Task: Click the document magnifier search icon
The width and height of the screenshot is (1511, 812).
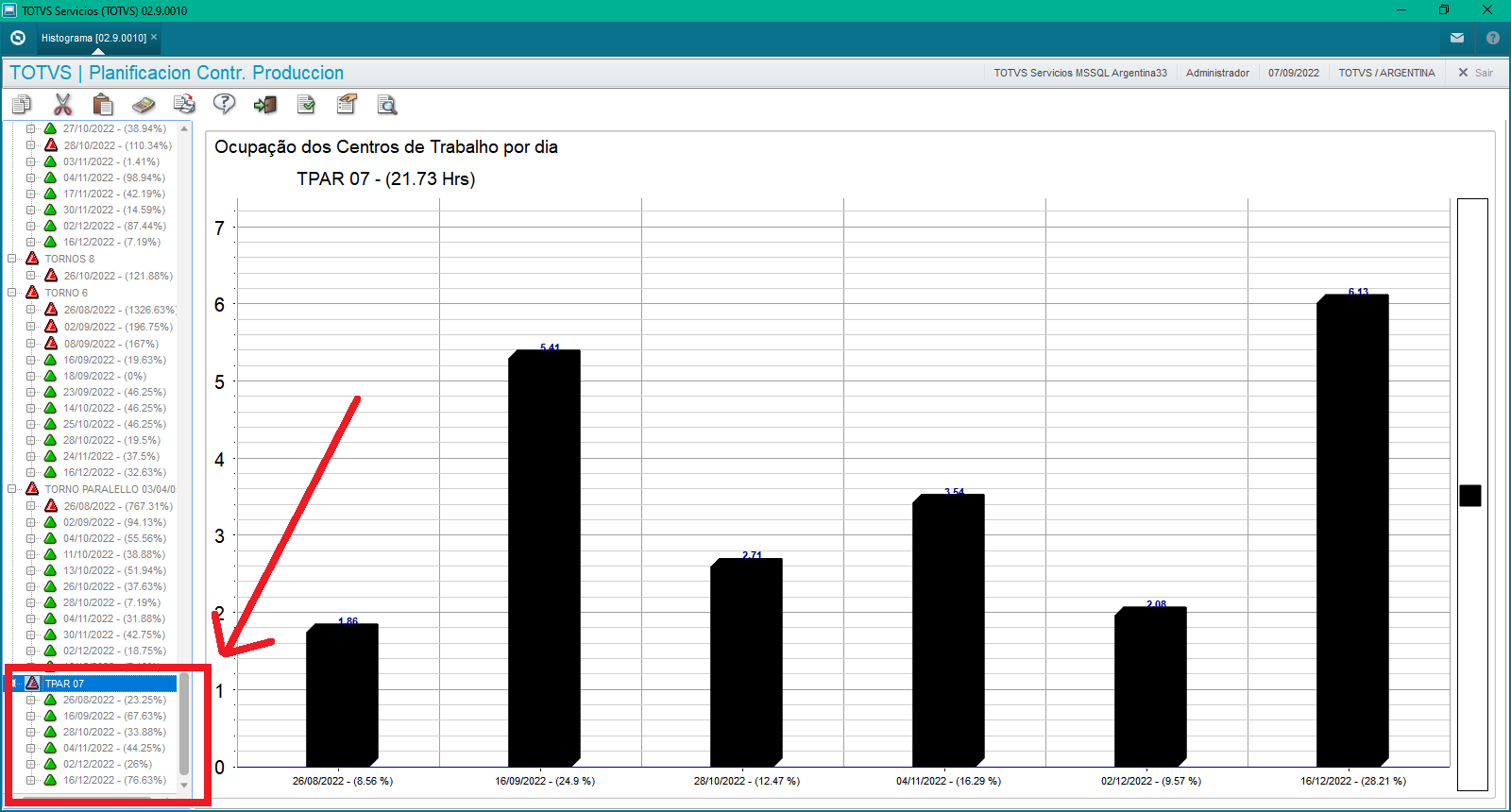Action: (387, 104)
